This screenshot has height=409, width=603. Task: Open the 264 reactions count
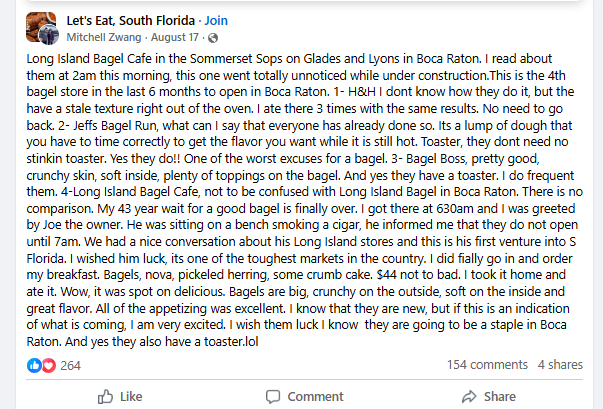[x=70, y=365]
